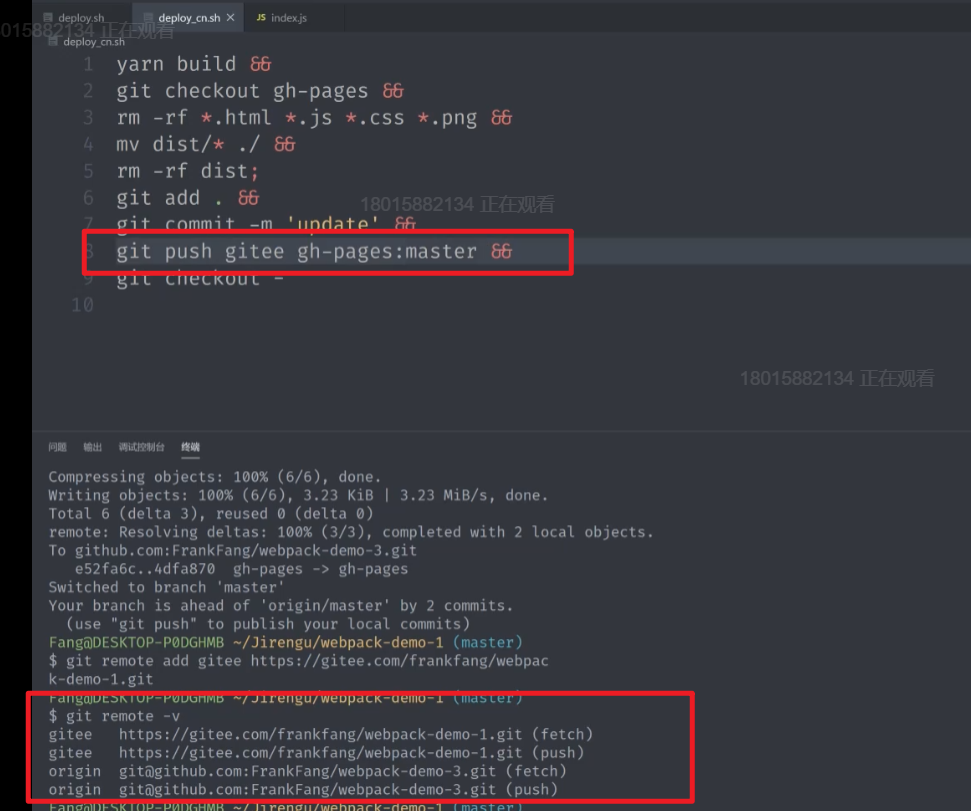971x811 pixels.
Task: Click the origin (fetch) remote line
Action: click(x=308, y=771)
